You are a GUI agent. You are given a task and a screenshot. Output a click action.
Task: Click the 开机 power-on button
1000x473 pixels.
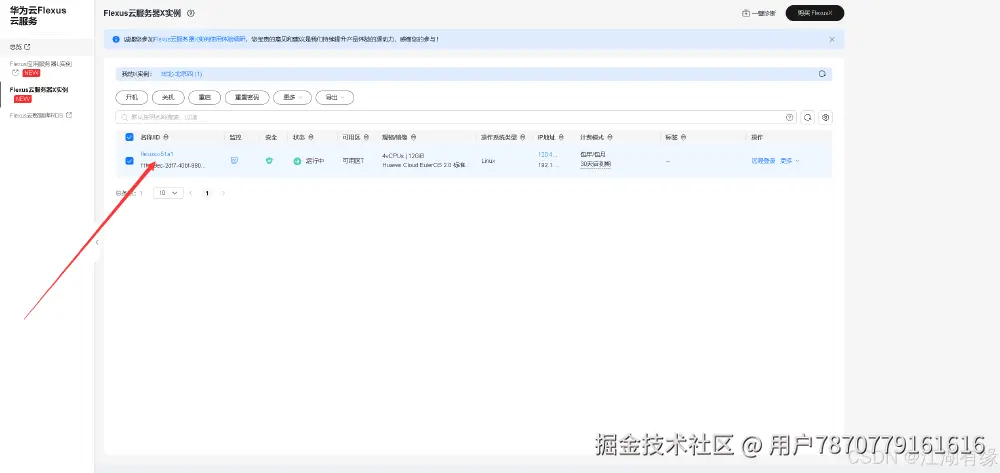[131, 98]
